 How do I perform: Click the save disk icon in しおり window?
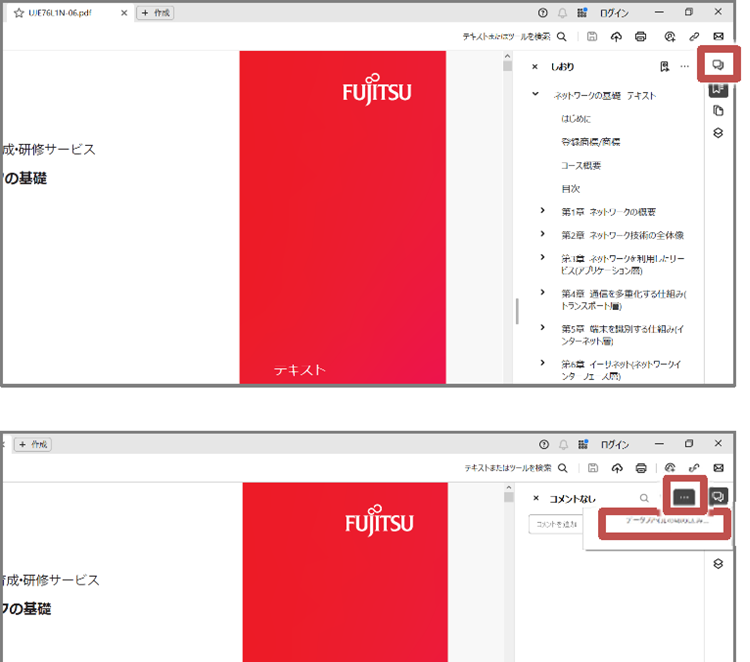click(592, 36)
